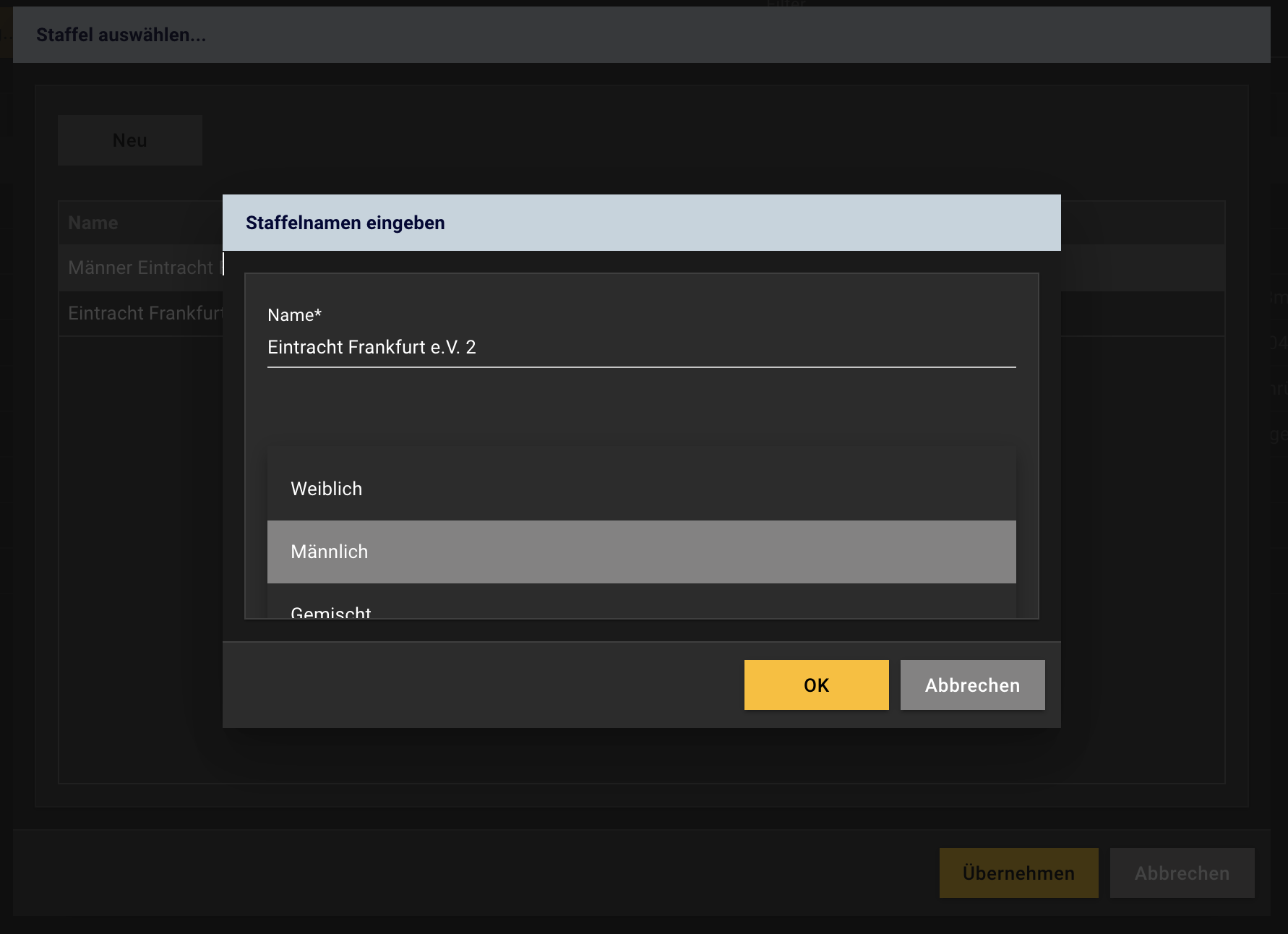Confirm the relay name with OK
The image size is (1288, 934).
pos(816,685)
